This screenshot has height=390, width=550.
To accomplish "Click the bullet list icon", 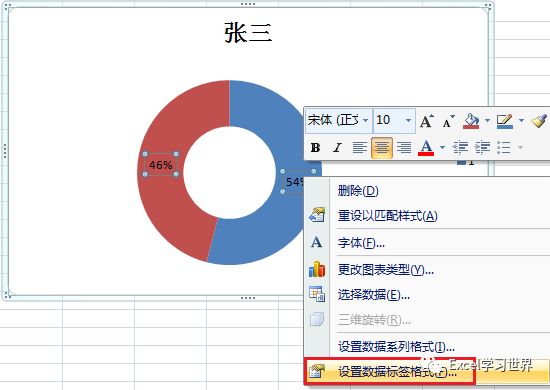I will tap(504, 148).
